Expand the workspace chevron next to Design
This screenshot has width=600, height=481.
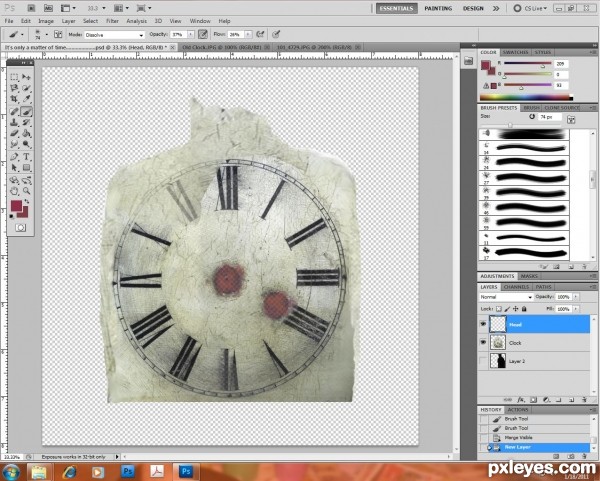[x=496, y=8]
